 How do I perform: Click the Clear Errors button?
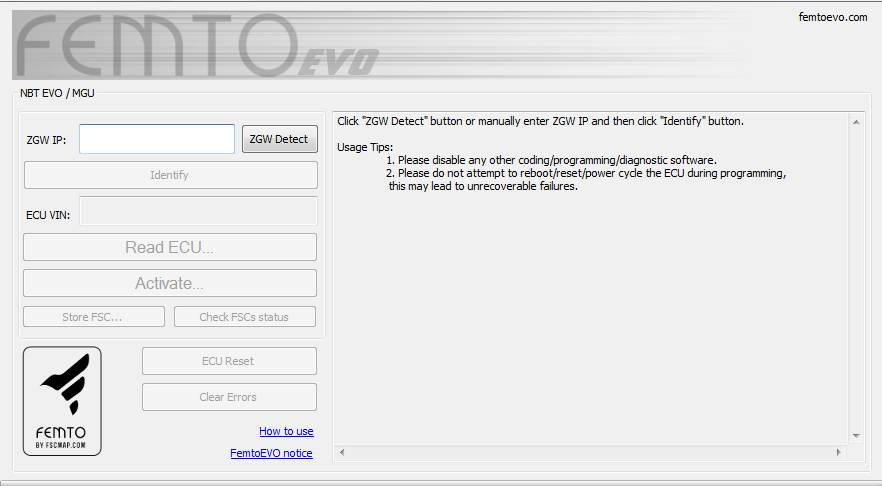[229, 397]
